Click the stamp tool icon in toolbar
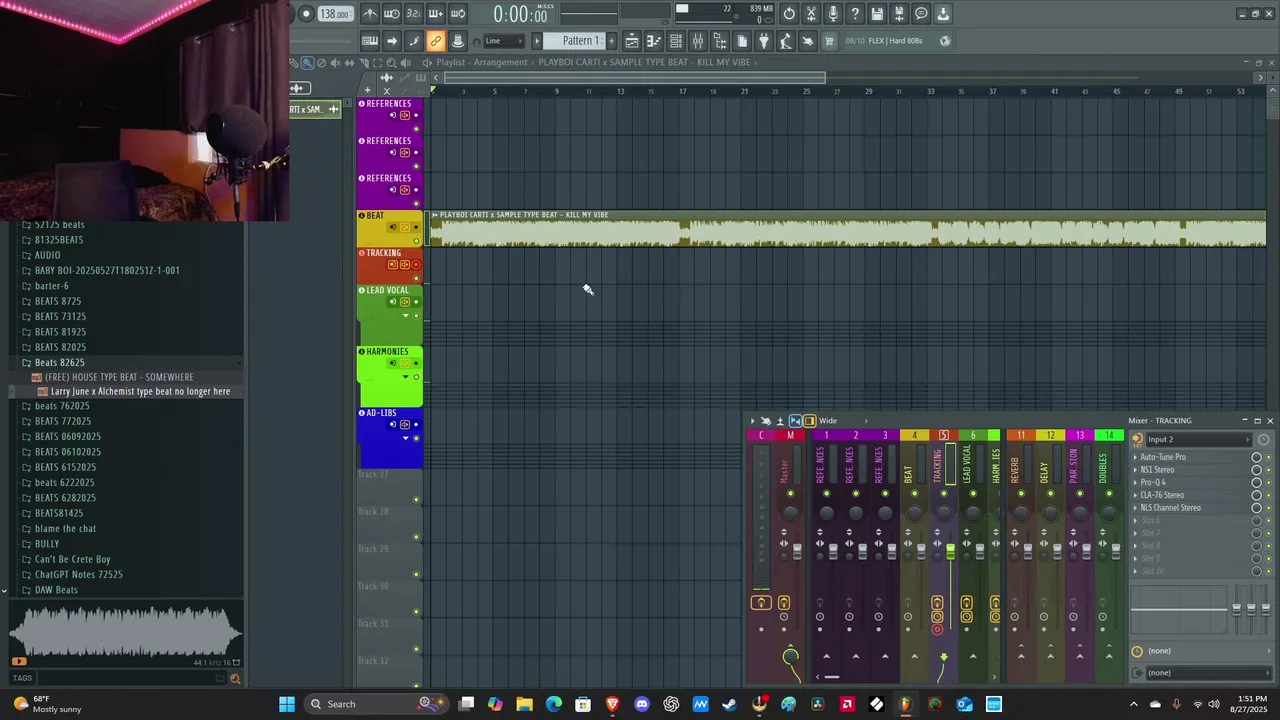1280x720 pixels. pyautogui.click(x=458, y=41)
